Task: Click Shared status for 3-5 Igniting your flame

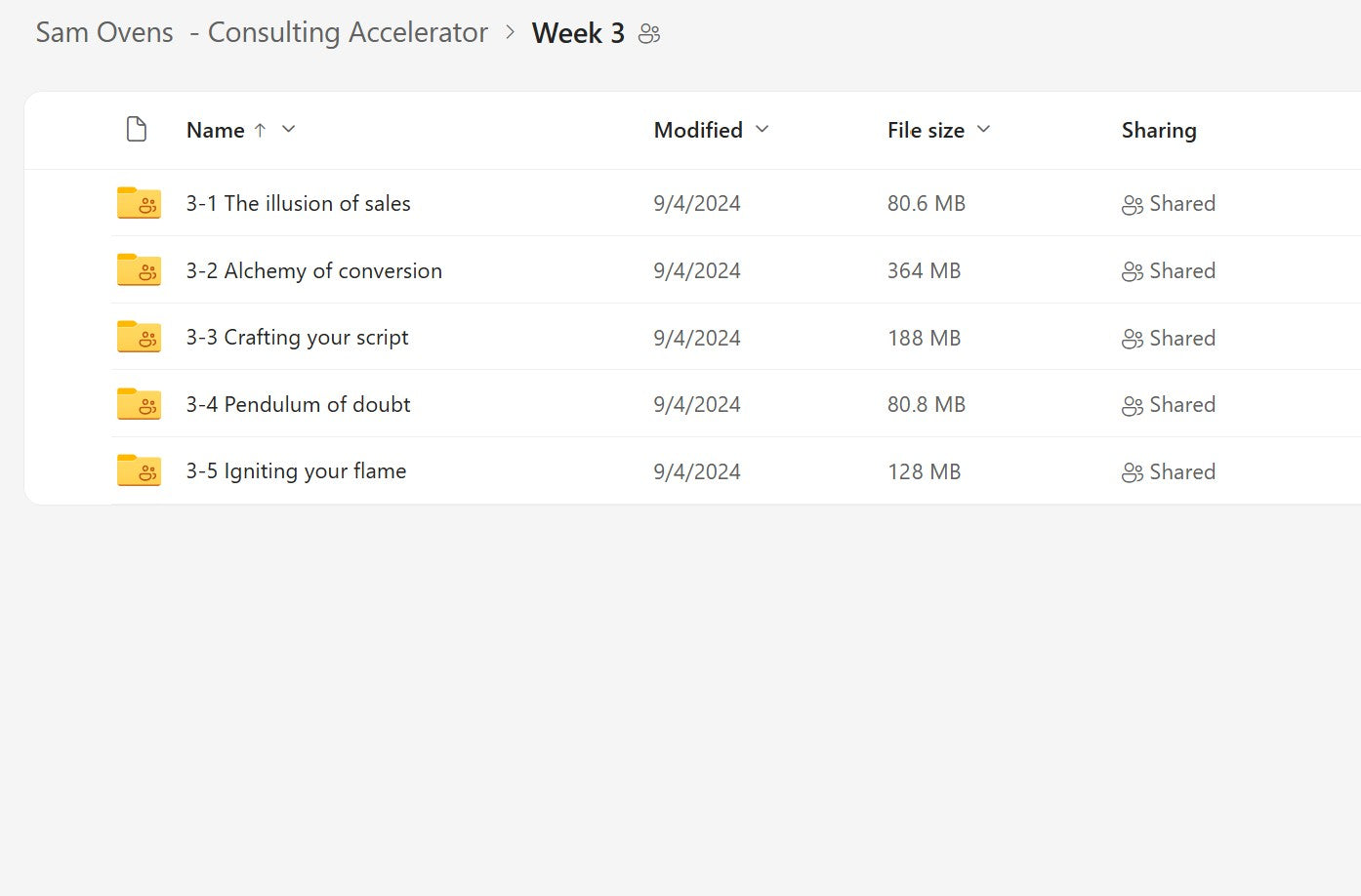Action: [1182, 471]
